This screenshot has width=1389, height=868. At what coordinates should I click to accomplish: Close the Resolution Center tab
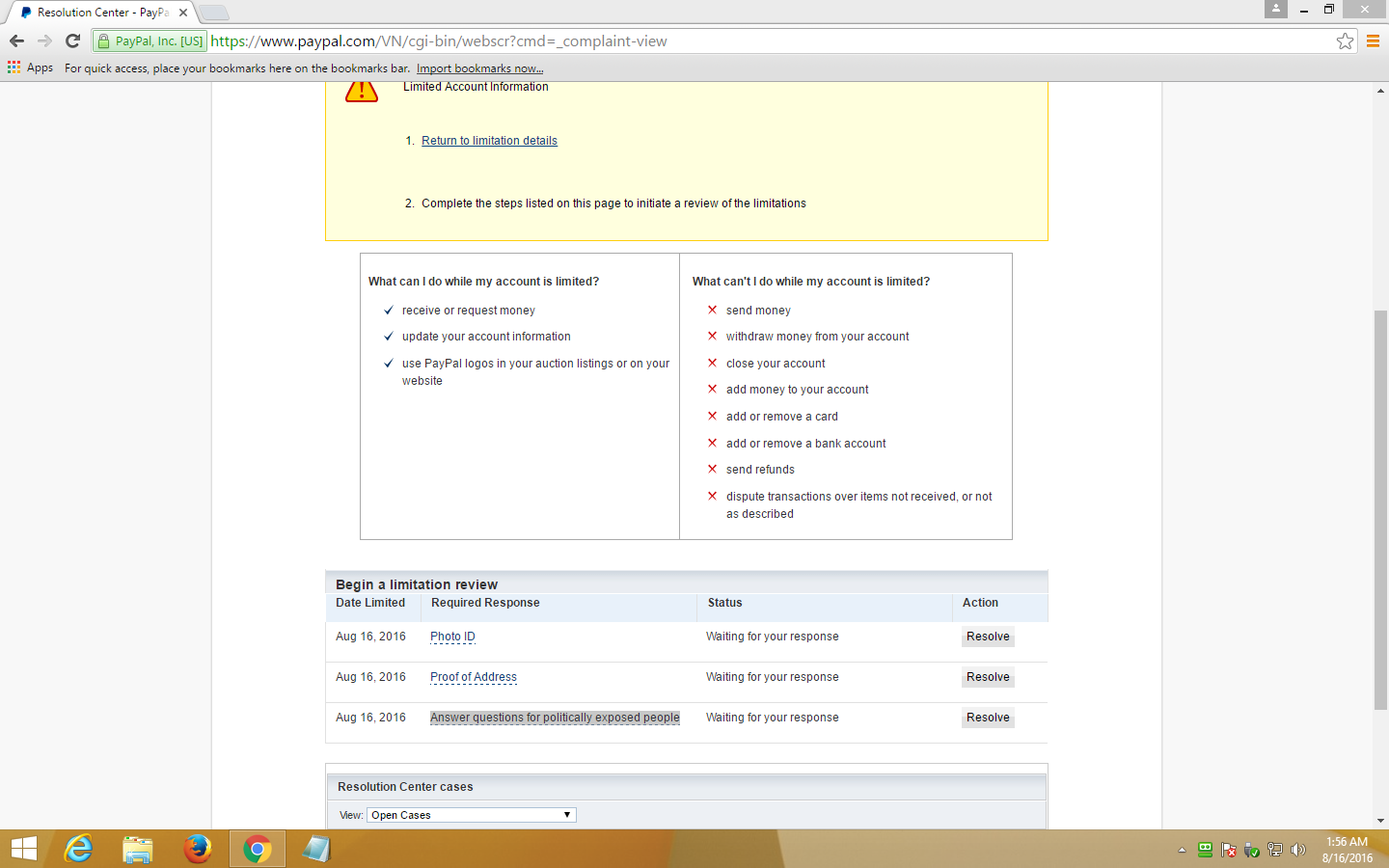pos(183,13)
